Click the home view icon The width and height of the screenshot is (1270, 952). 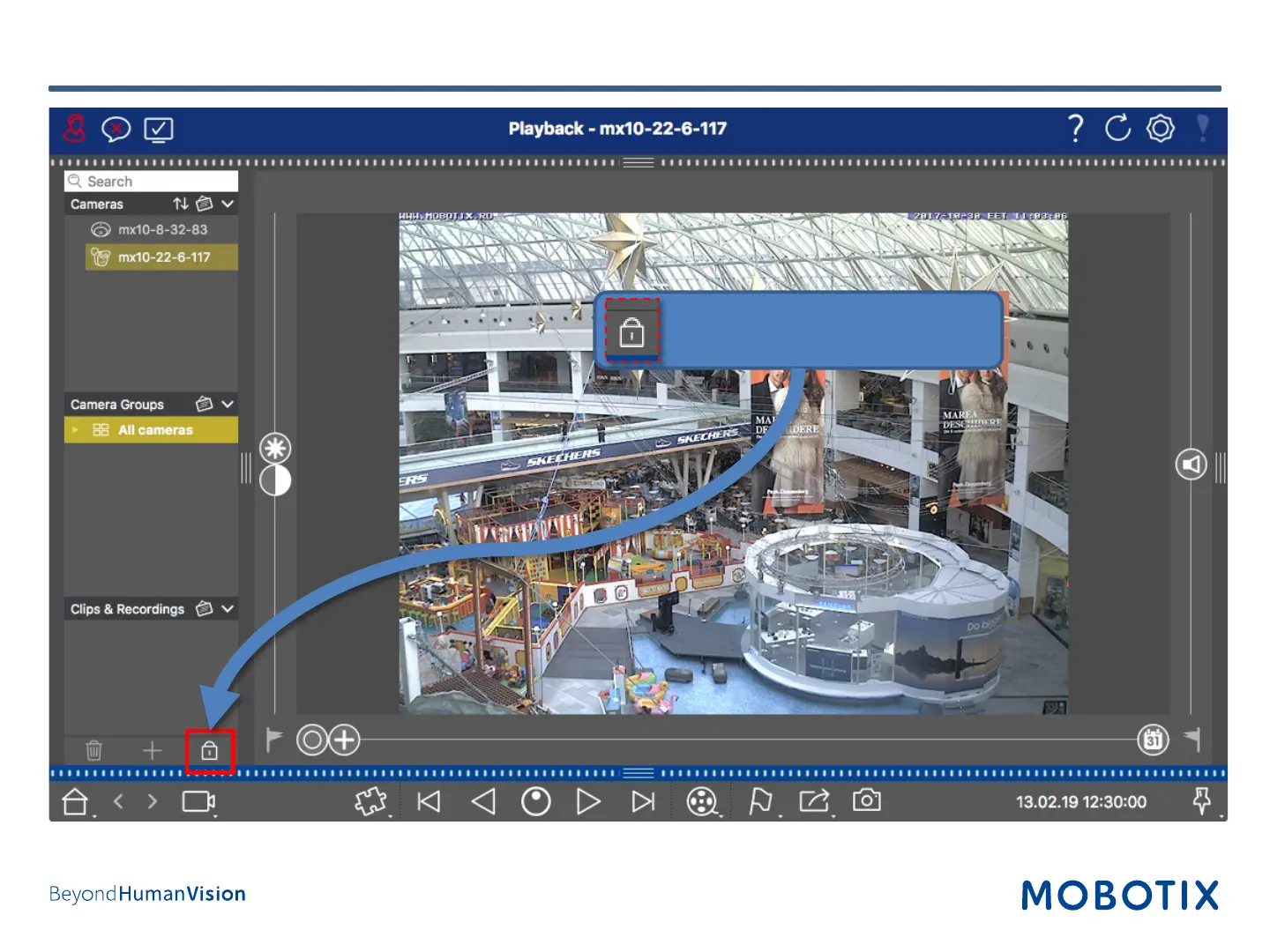(x=76, y=801)
